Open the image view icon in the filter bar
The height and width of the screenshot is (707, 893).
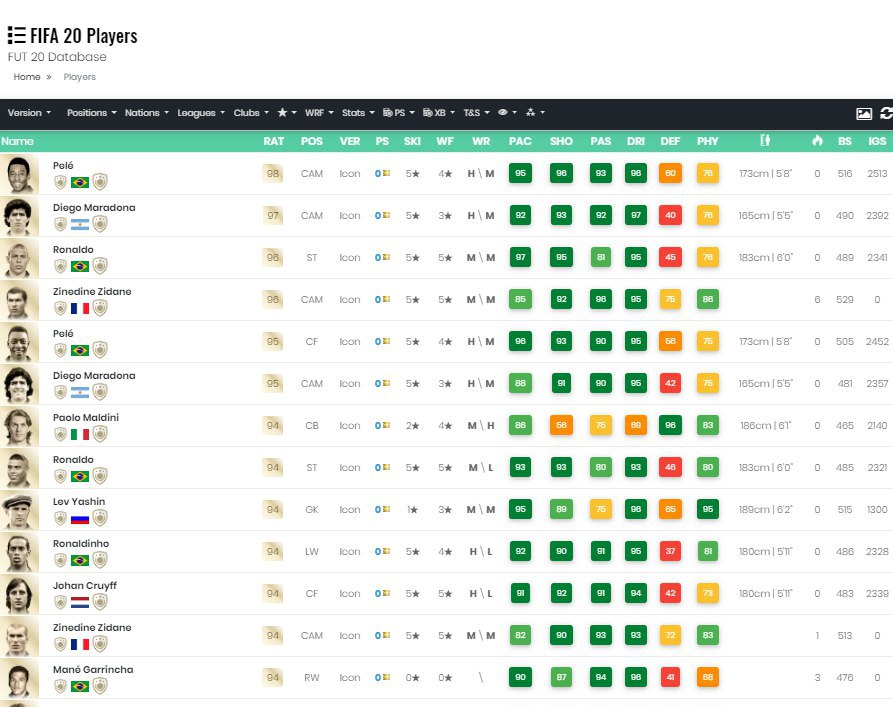pyautogui.click(x=864, y=113)
